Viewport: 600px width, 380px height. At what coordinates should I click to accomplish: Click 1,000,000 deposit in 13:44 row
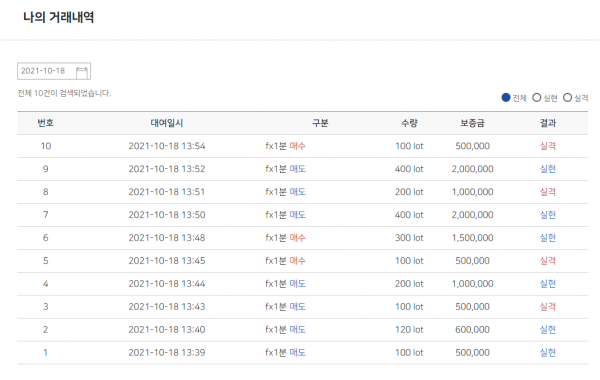click(x=473, y=284)
